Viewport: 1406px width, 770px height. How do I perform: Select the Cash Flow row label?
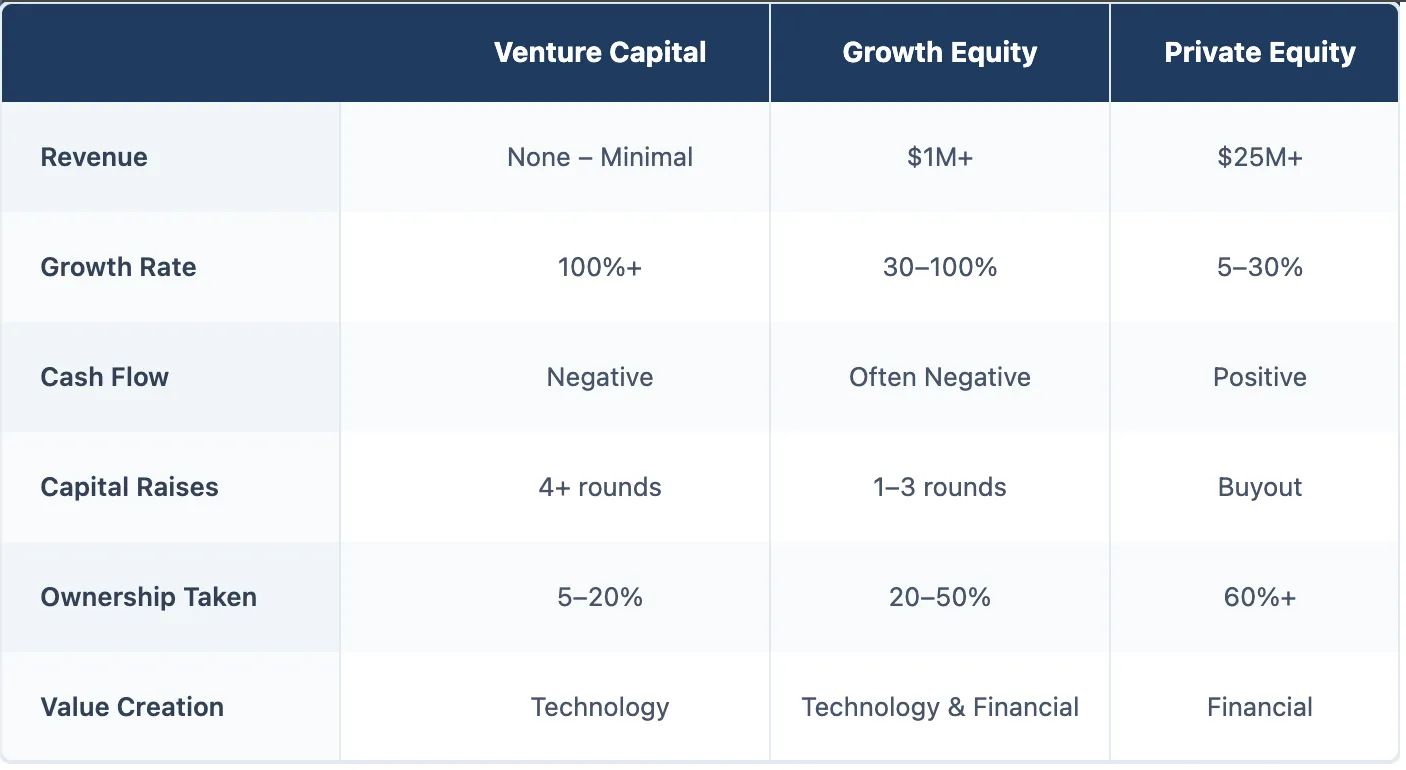tap(105, 377)
